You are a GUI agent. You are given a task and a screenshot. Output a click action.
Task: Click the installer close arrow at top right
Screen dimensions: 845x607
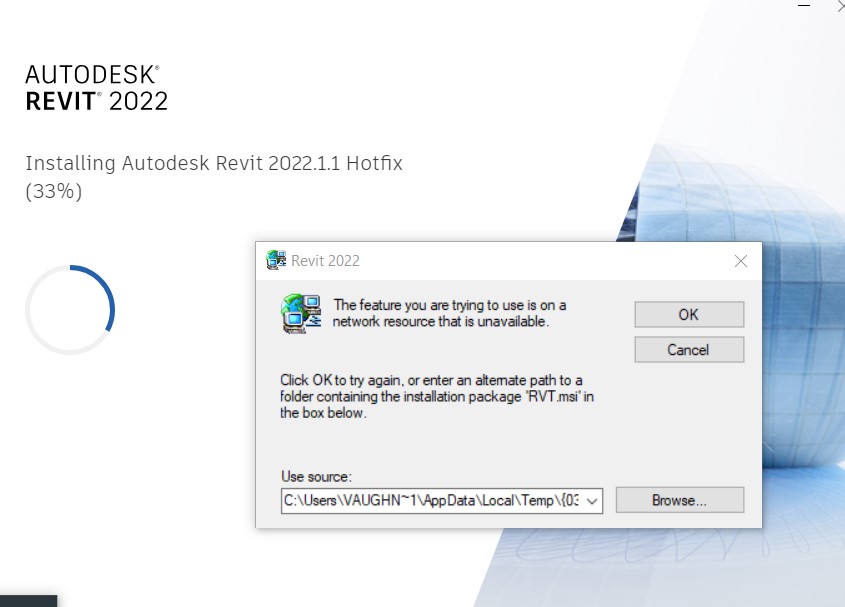[x=838, y=7]
